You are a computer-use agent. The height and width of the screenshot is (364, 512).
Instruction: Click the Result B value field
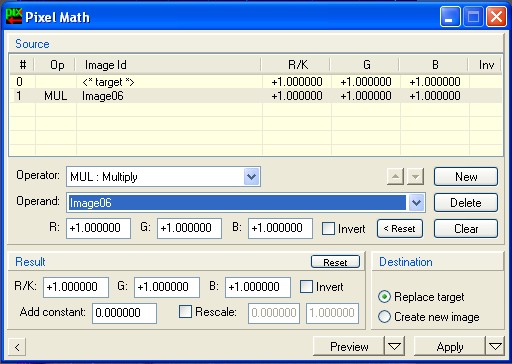(x=258, y=287)
